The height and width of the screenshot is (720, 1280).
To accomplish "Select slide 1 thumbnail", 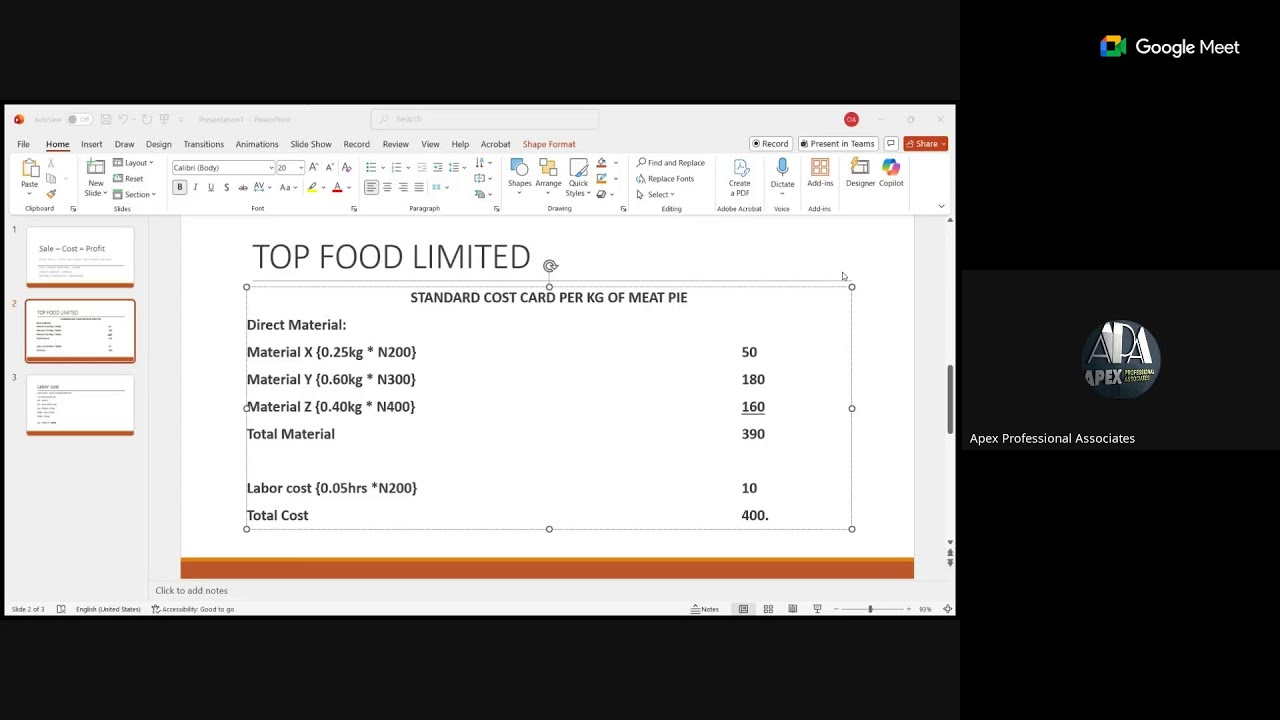I will pyautogui.click(x=80, y=256).
